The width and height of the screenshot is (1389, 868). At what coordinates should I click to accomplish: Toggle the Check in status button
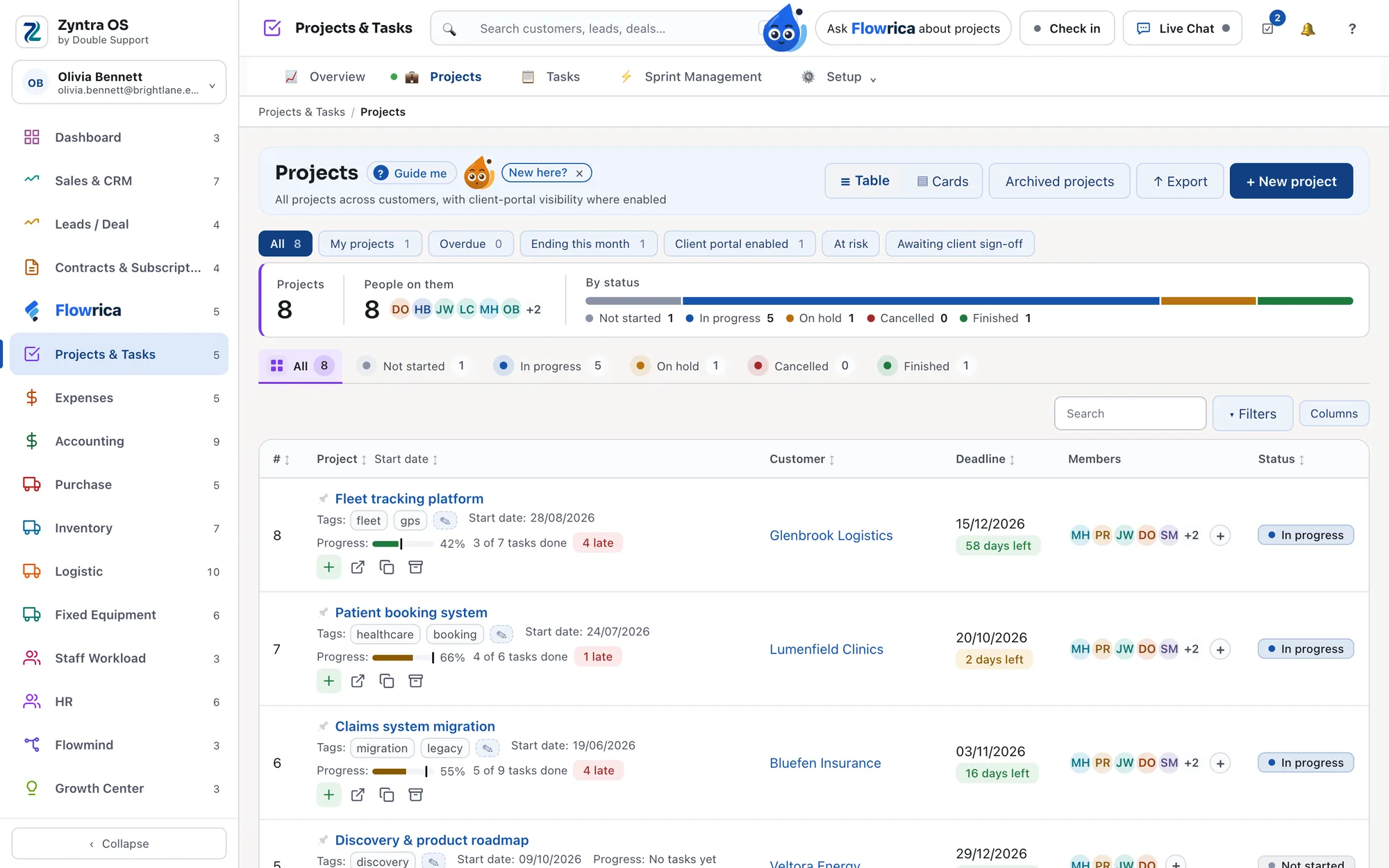[x=1067, y=28]
